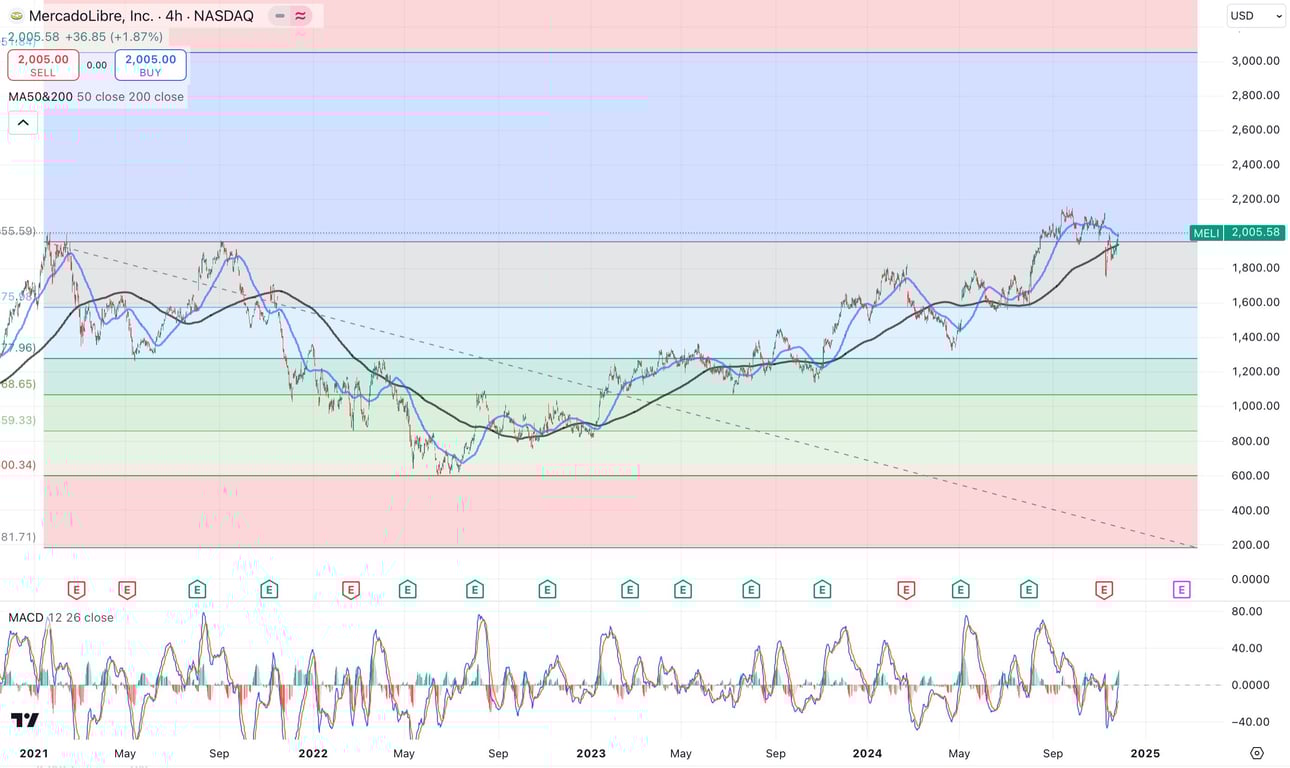
Task: Click the +36.85 (+1.87%) price change text
Action: [115, 37]
